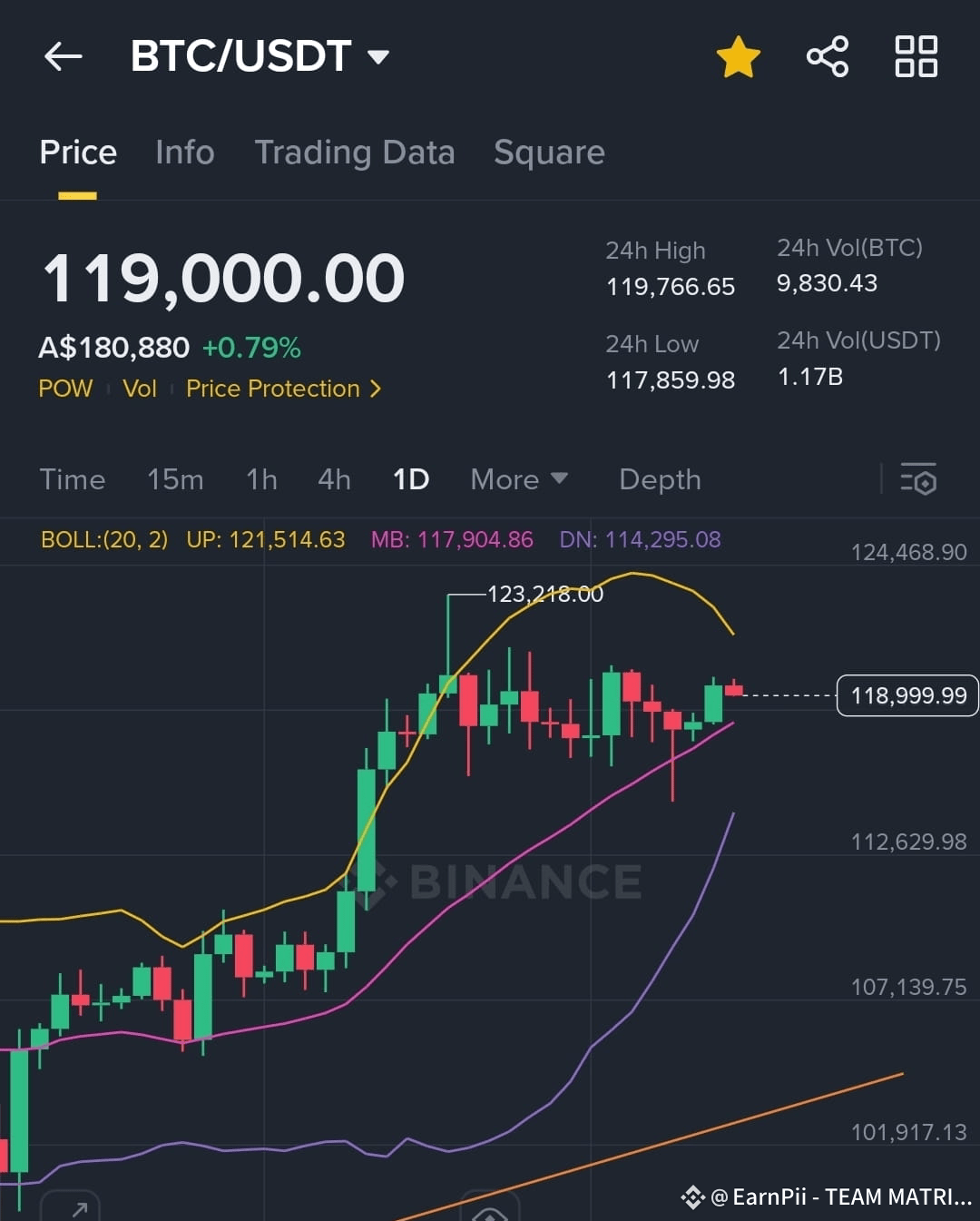
Task: Toggle the yellow favorite star
Action: click(738, 56)
